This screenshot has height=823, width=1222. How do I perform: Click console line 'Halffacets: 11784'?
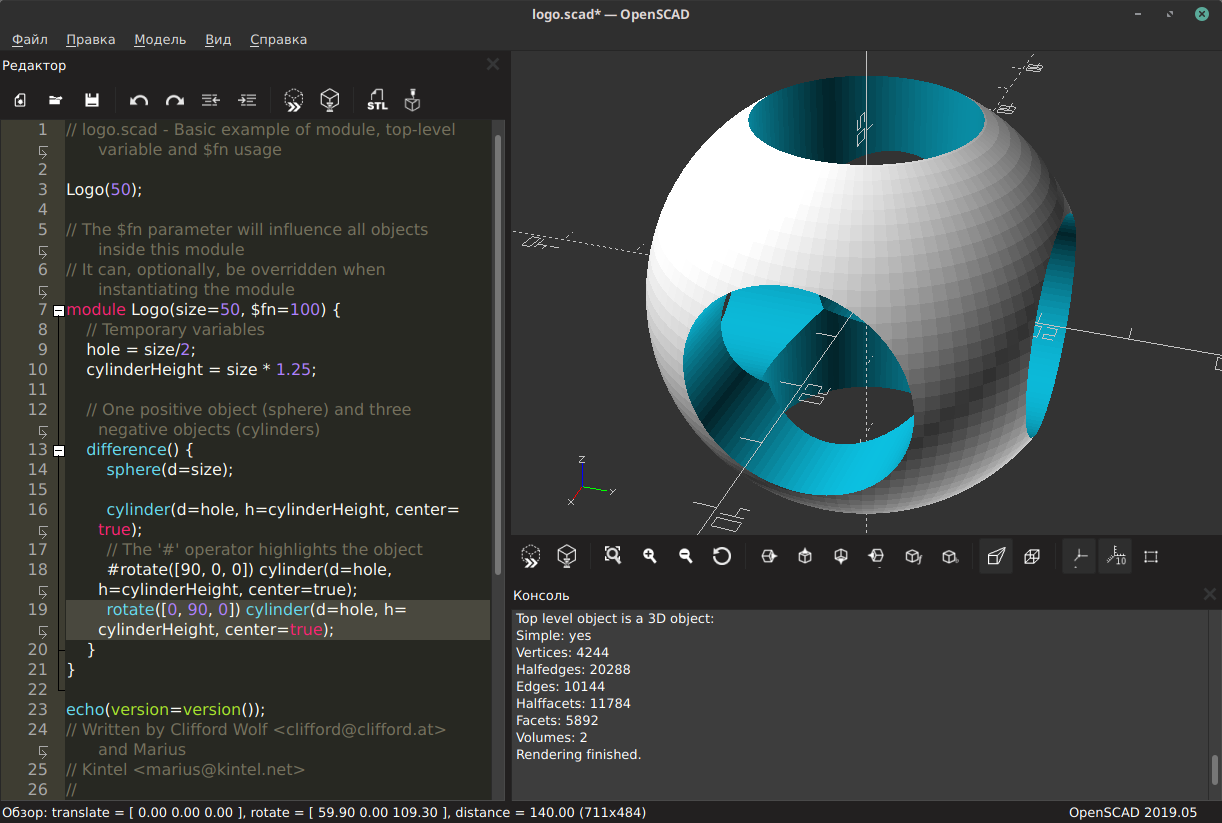pos(573,703)
